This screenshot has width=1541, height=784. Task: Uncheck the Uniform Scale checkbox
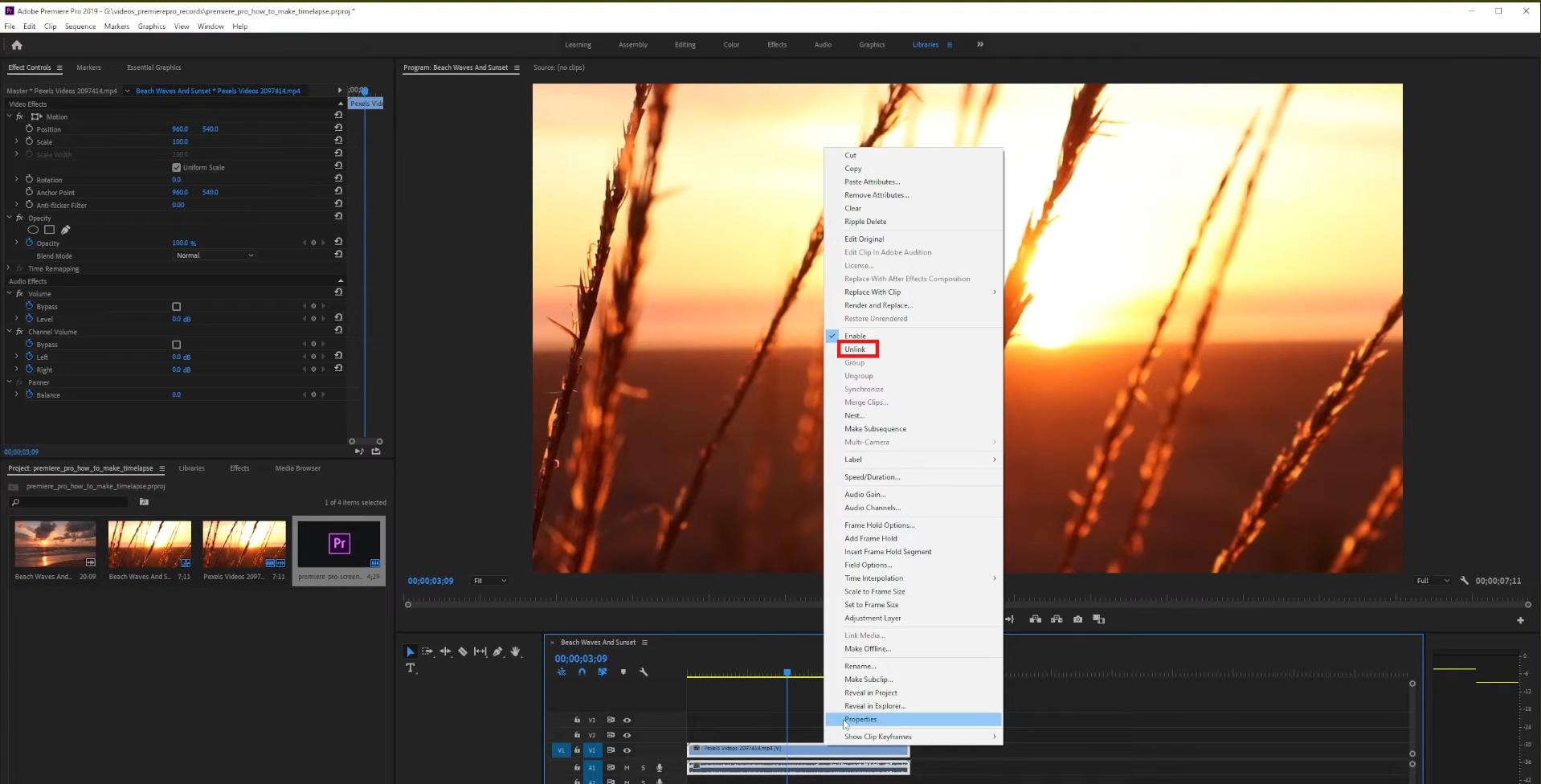tap(176, 167)
